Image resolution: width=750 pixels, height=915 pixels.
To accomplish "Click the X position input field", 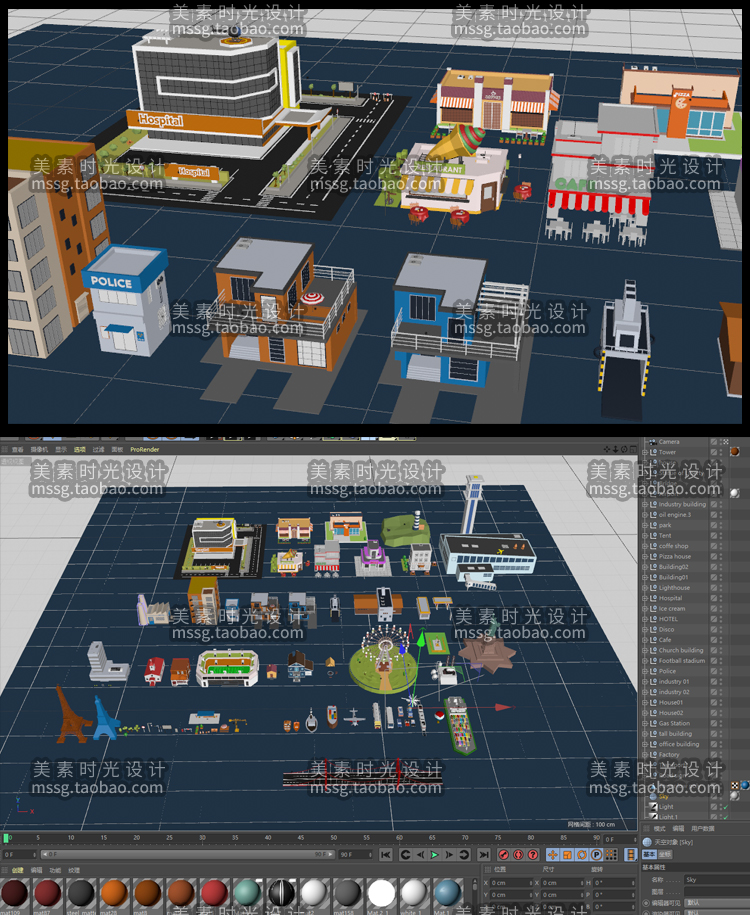I will click(511, 883).
